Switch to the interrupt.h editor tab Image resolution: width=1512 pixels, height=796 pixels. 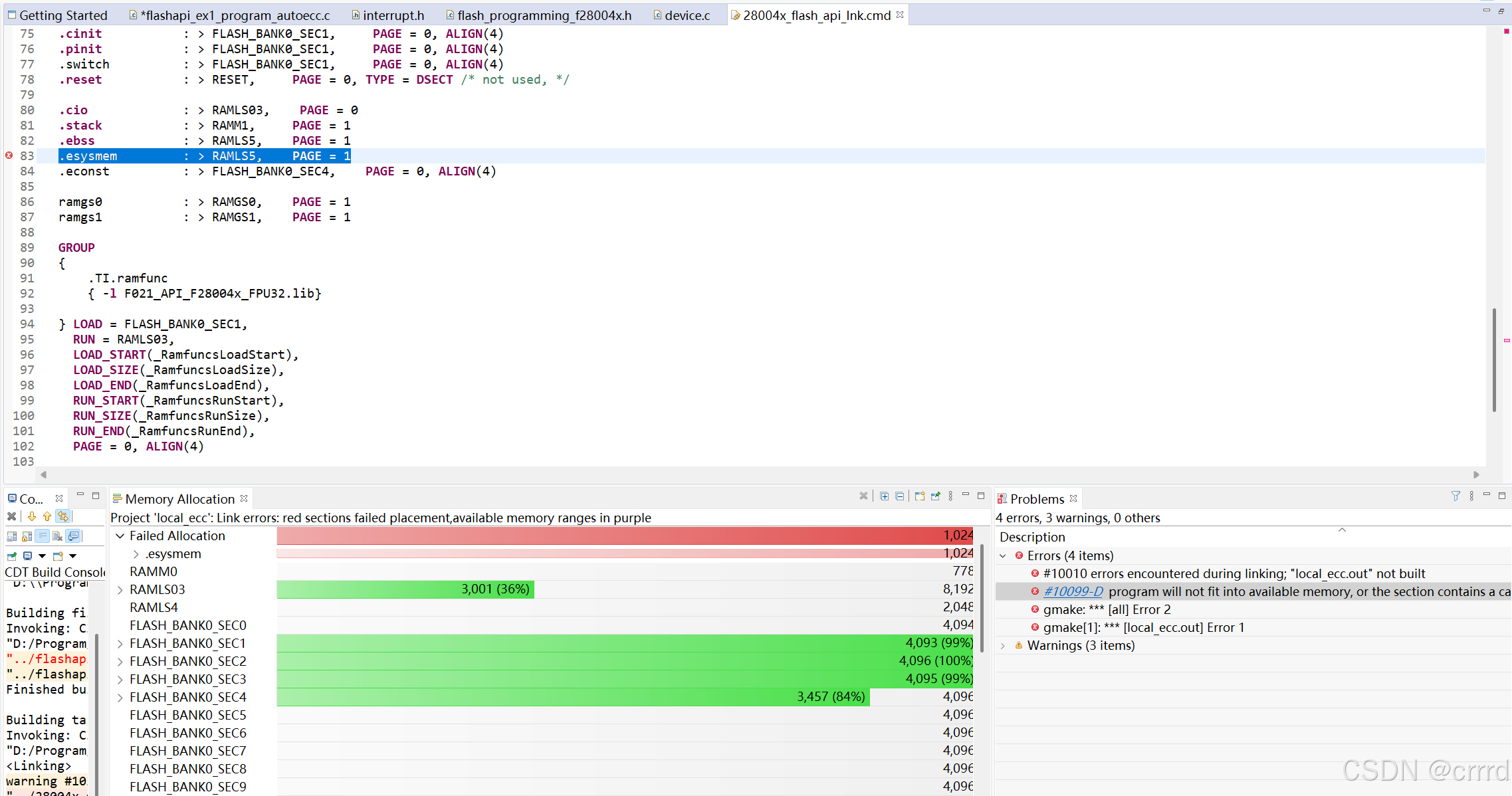pyautogui.click(x=392, y=15)
